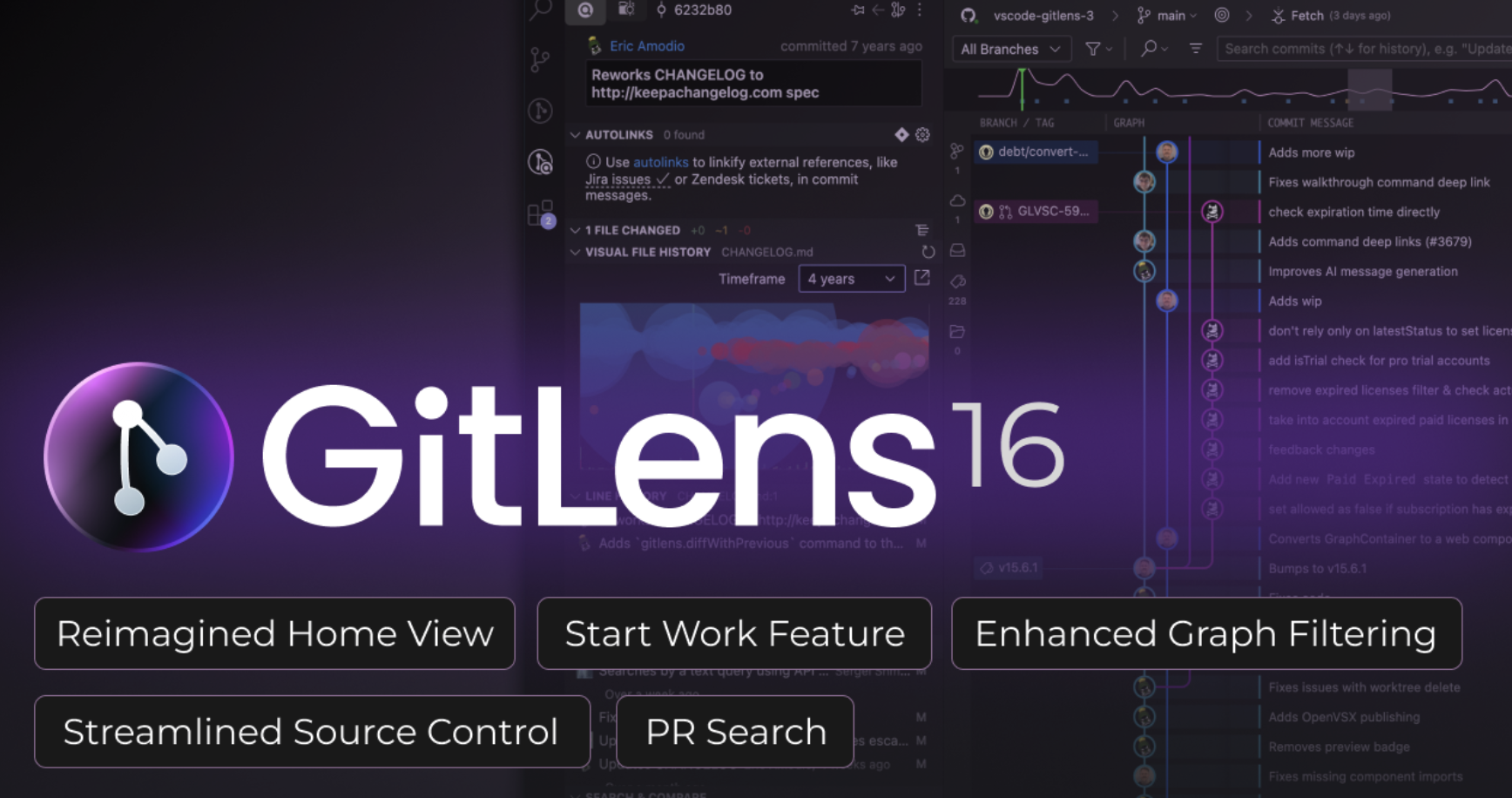The width and height of the screenshot is (1512, 798).
Task: Click the 'Start Work Feature' label
Action: [734, 633]
